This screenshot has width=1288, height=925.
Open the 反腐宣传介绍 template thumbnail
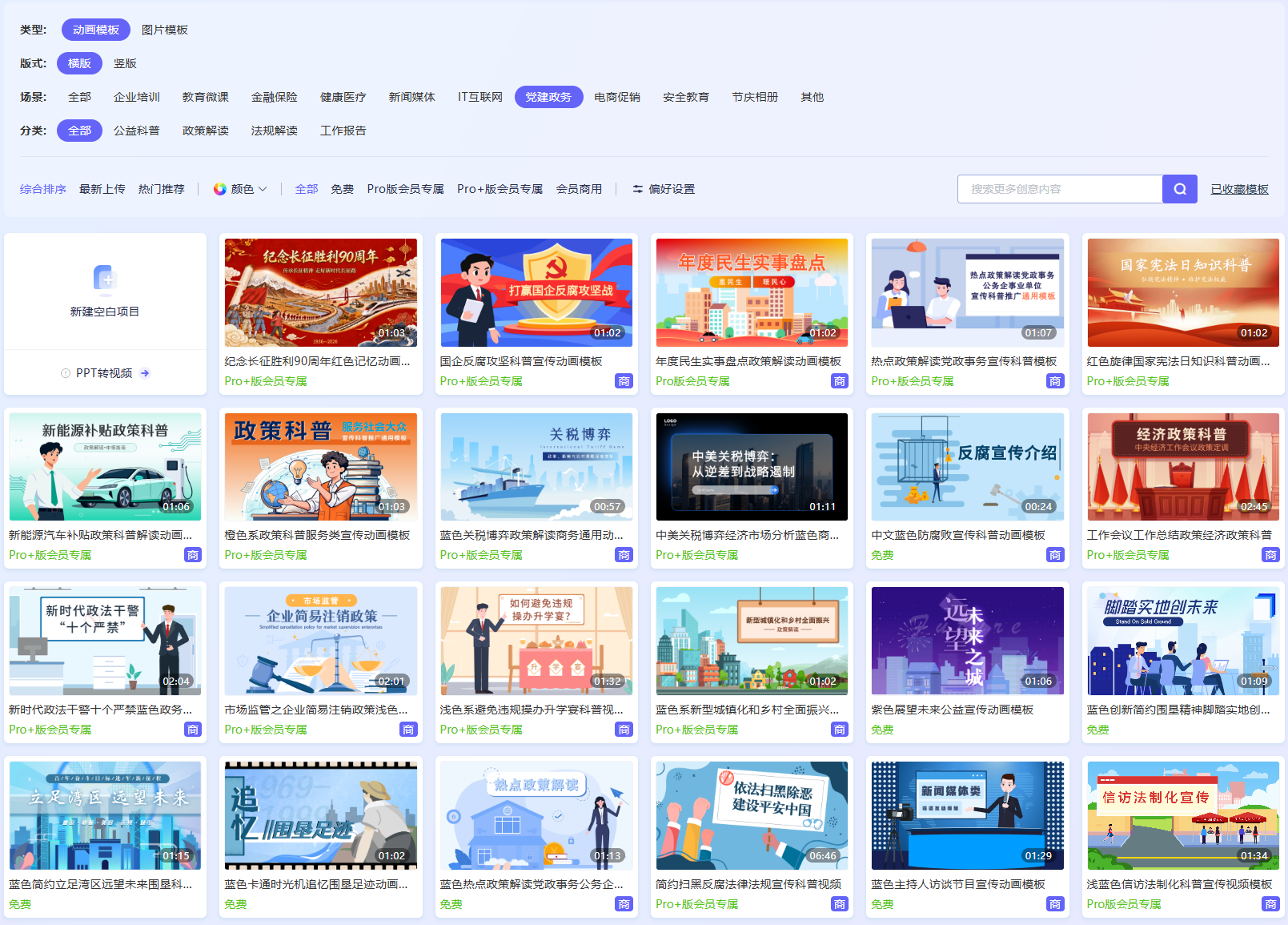coord(968,467)
